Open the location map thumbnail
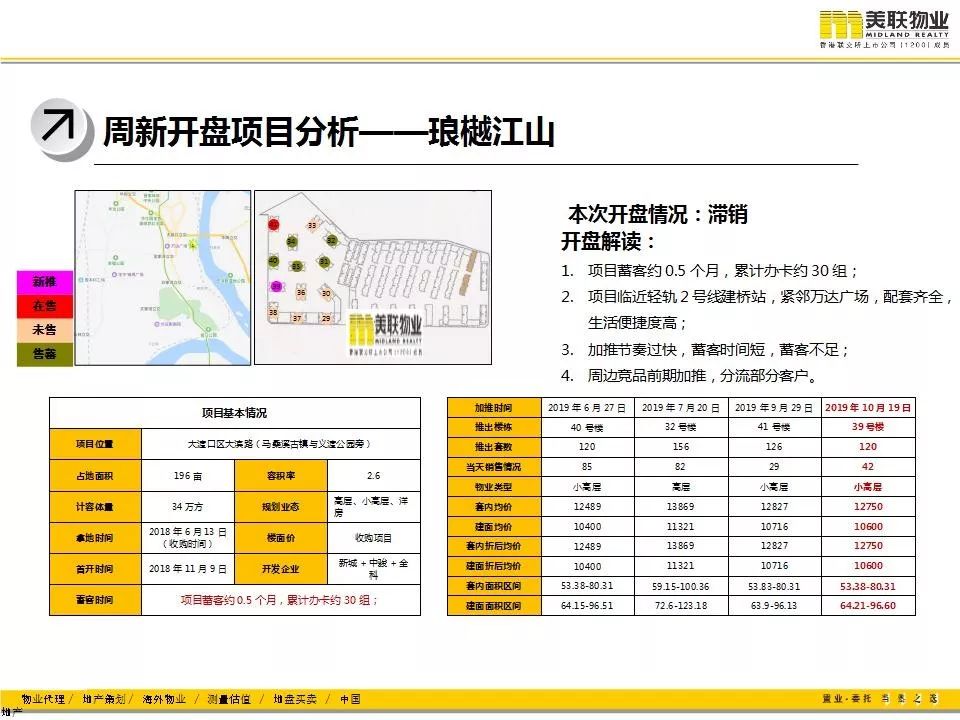This screenshot has height=720, width=960. tap(163, 277)
